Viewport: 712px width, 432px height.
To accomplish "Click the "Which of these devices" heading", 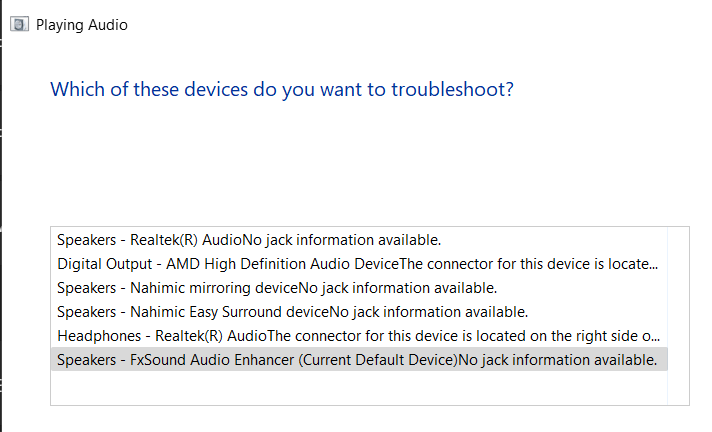I will coord(282,89).
